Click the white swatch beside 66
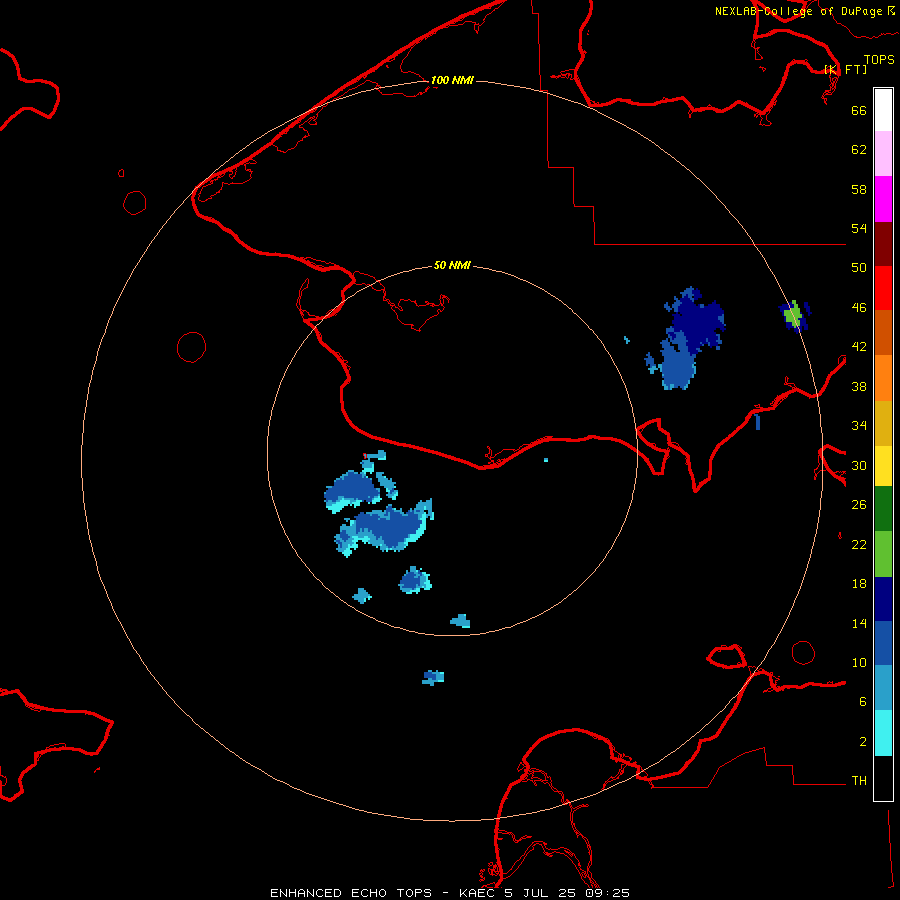 (883, 110)
